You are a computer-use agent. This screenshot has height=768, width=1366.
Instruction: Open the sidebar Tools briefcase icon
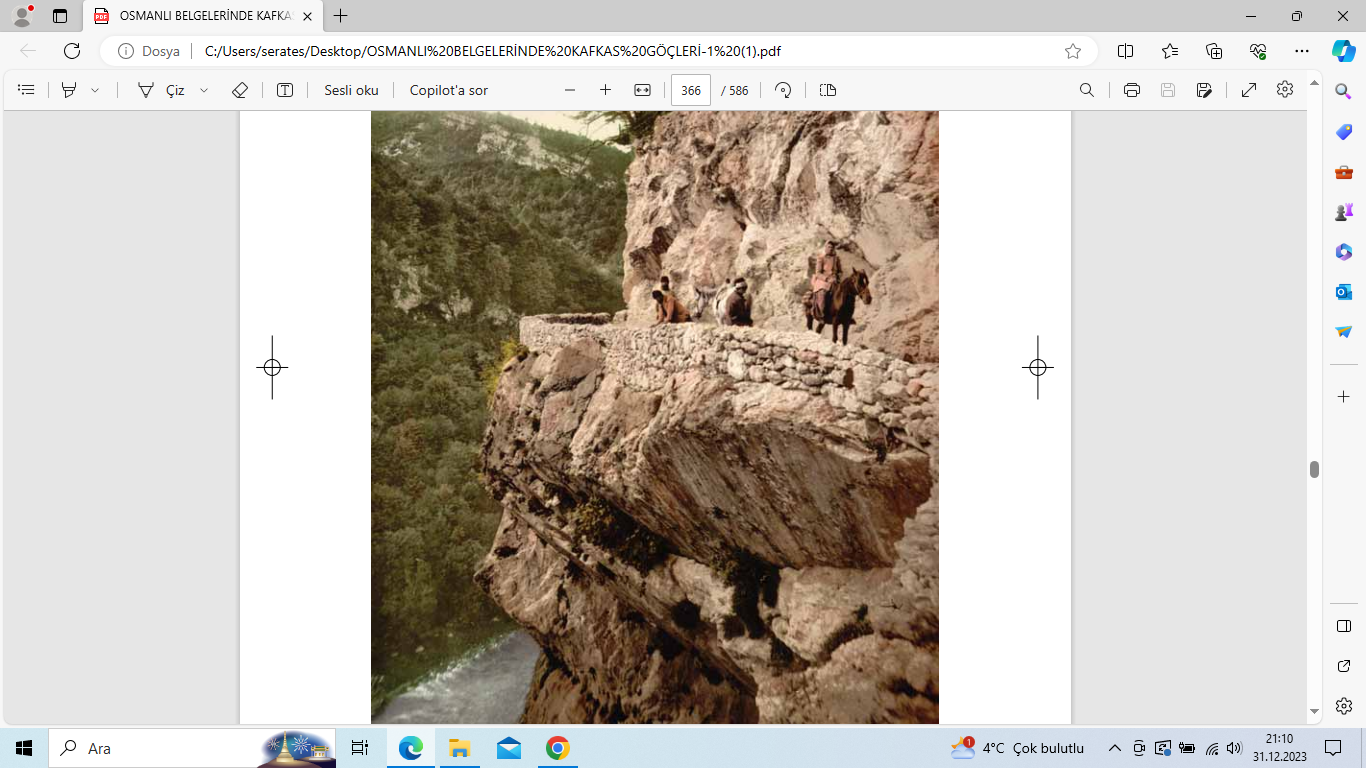(1344, 172)
